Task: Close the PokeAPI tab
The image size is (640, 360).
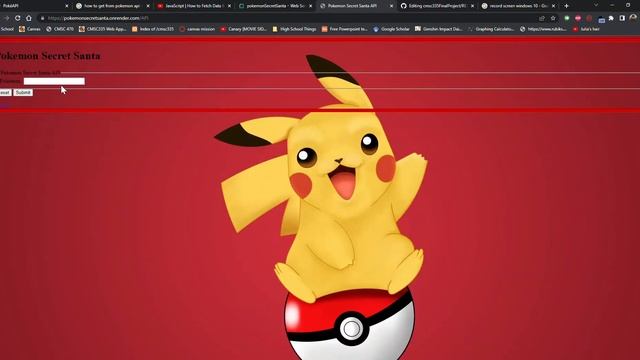Action: 67,6
